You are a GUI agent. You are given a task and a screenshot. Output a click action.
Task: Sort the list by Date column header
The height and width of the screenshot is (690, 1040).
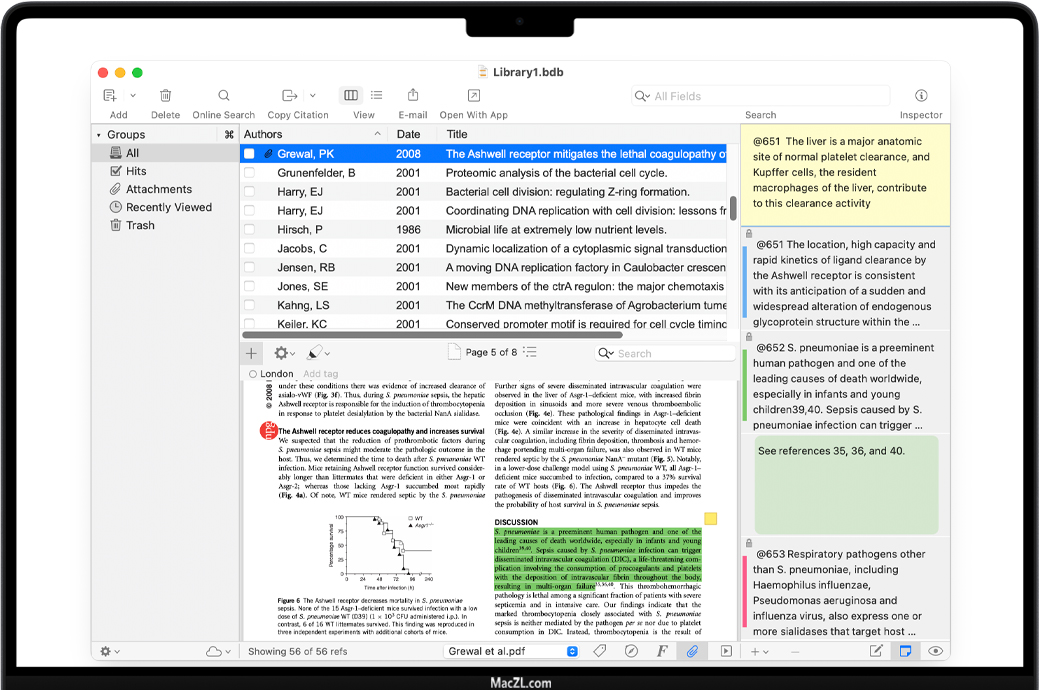click(408, 134)
